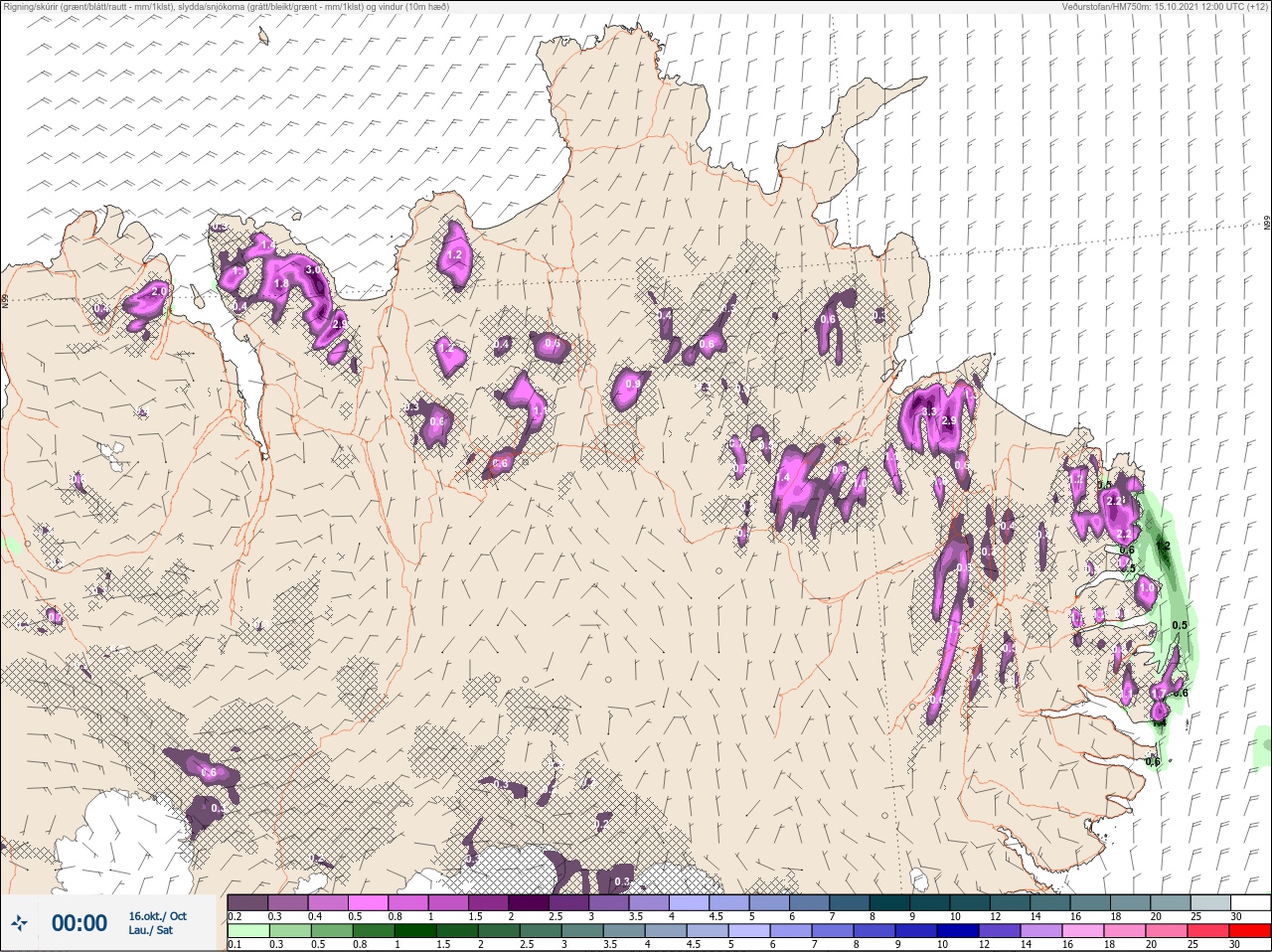The width and height of the screenshot is (1272, 952).
Task: Click the '3.0' precipitation value on the map
Action: click(x=312, y=269)
